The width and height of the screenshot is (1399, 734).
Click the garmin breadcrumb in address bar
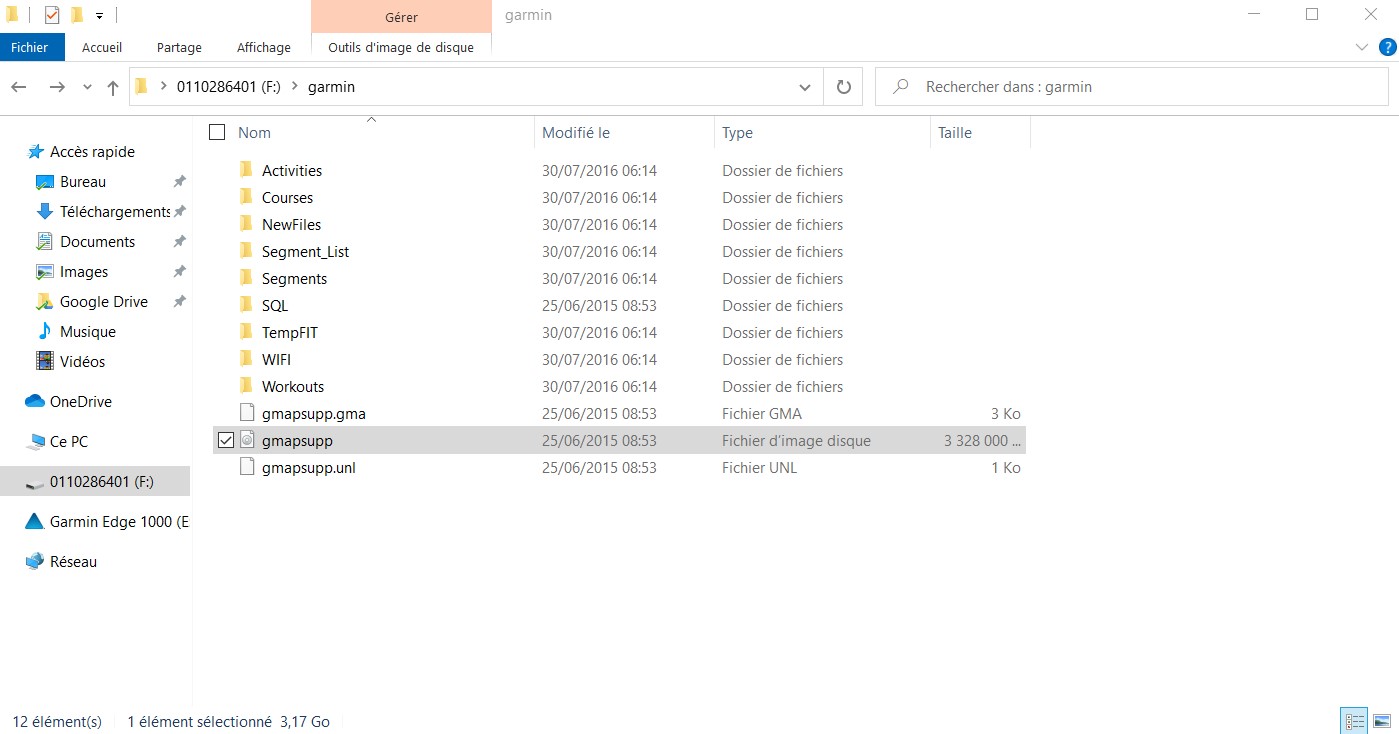[x=331, y=87]
